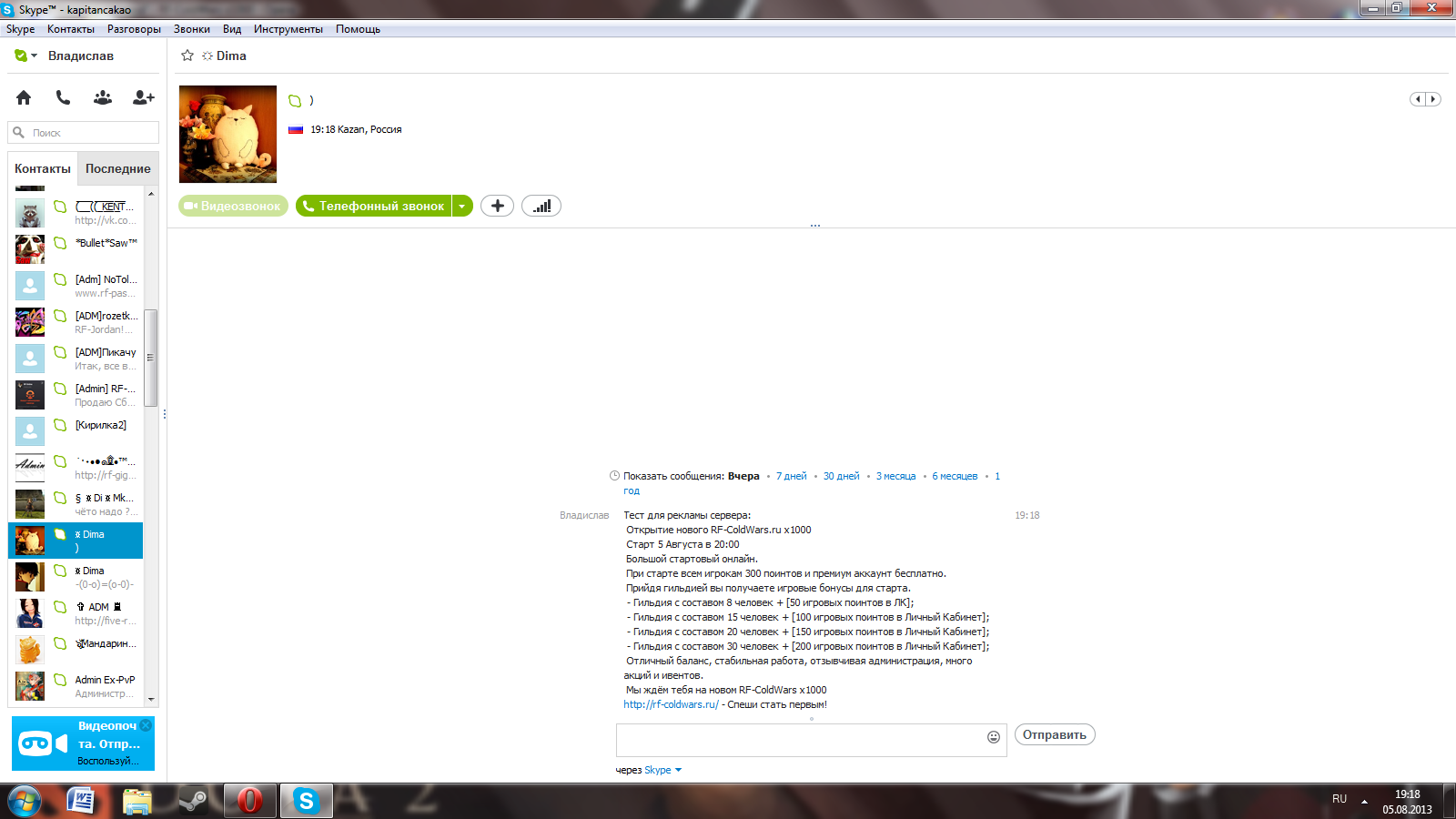Show messages from last 7 дней
This screenshot has height=819, width=1456.
[x=791, y=476]
